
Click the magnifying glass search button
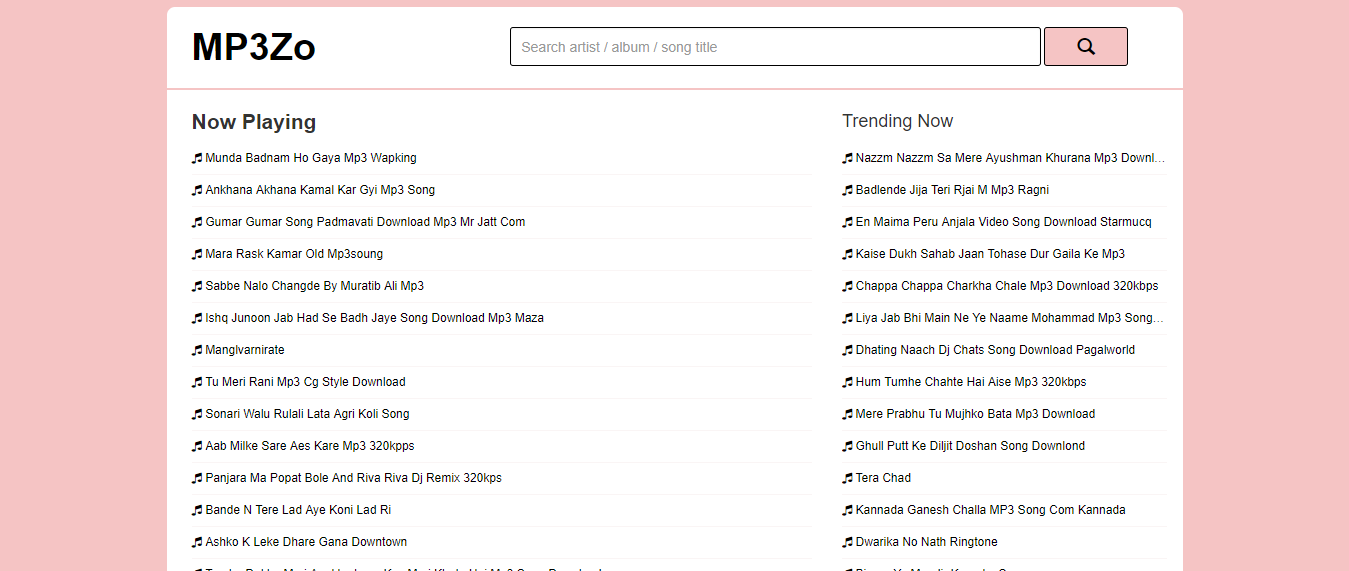click(1085, 47)
